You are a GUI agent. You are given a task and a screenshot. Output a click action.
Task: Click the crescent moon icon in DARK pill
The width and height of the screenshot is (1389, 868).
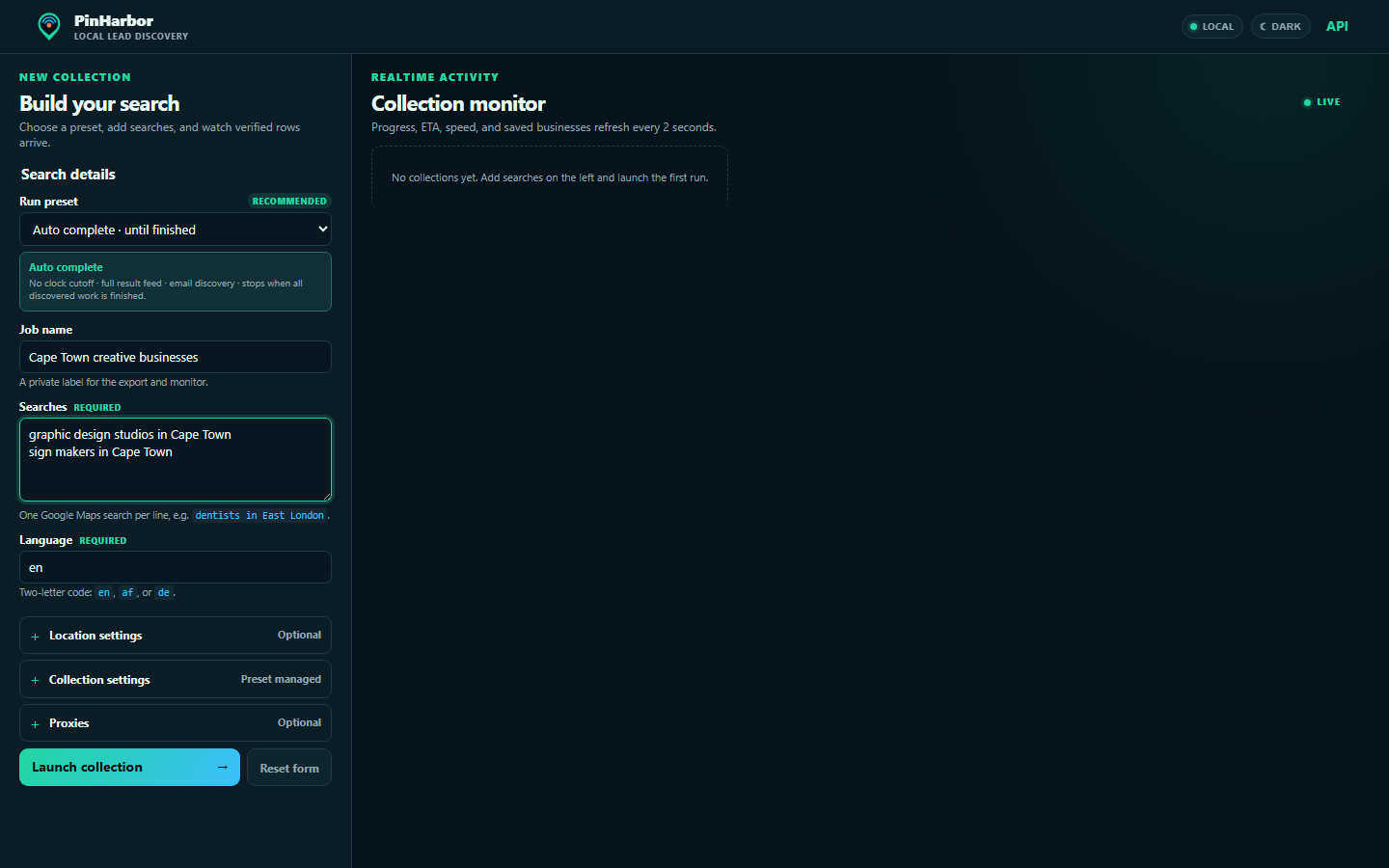(1263, 27)
